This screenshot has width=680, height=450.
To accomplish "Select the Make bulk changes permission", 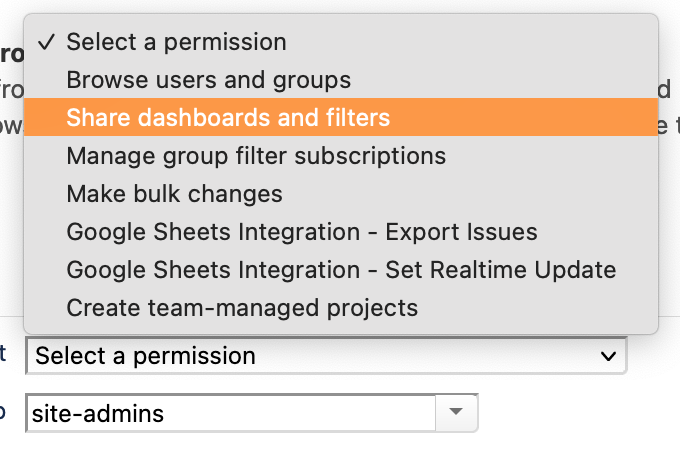I will (175, 194).
